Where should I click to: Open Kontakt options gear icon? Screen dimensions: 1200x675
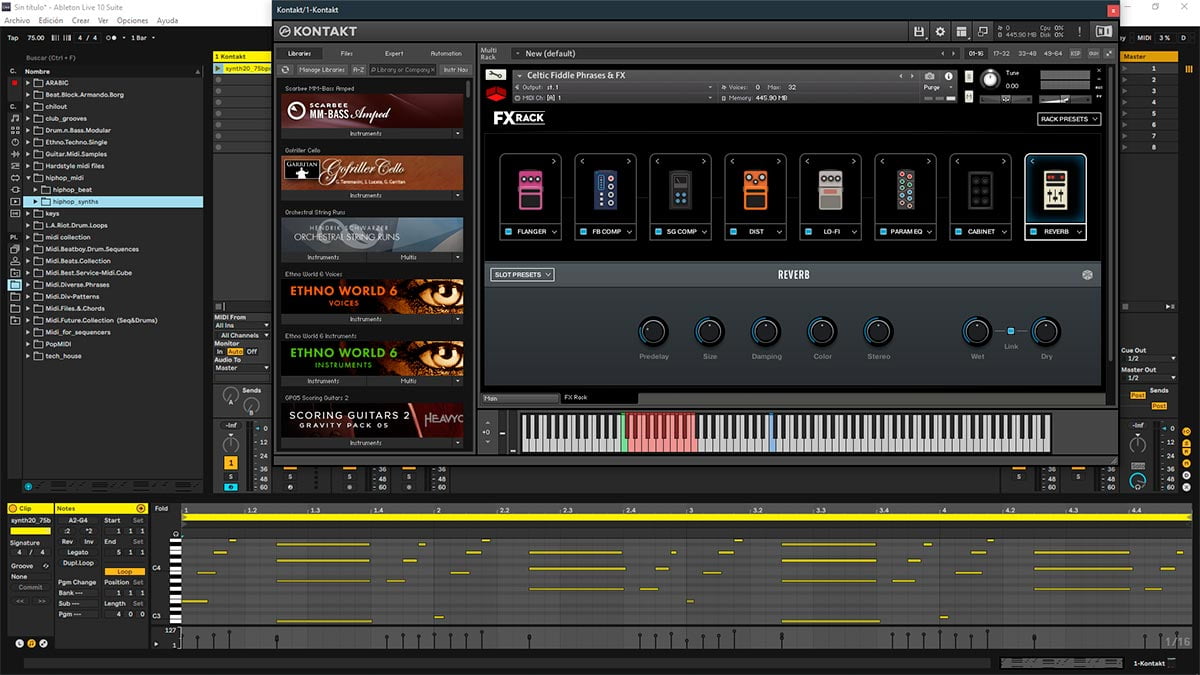click(940, 32)
